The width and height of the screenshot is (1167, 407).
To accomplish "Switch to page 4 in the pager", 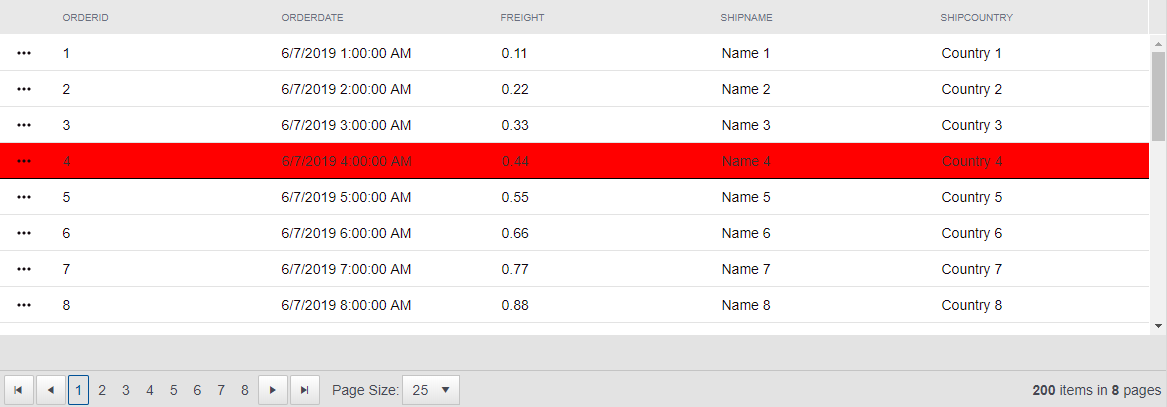I will pyautogui.click(x=150, y=390).
